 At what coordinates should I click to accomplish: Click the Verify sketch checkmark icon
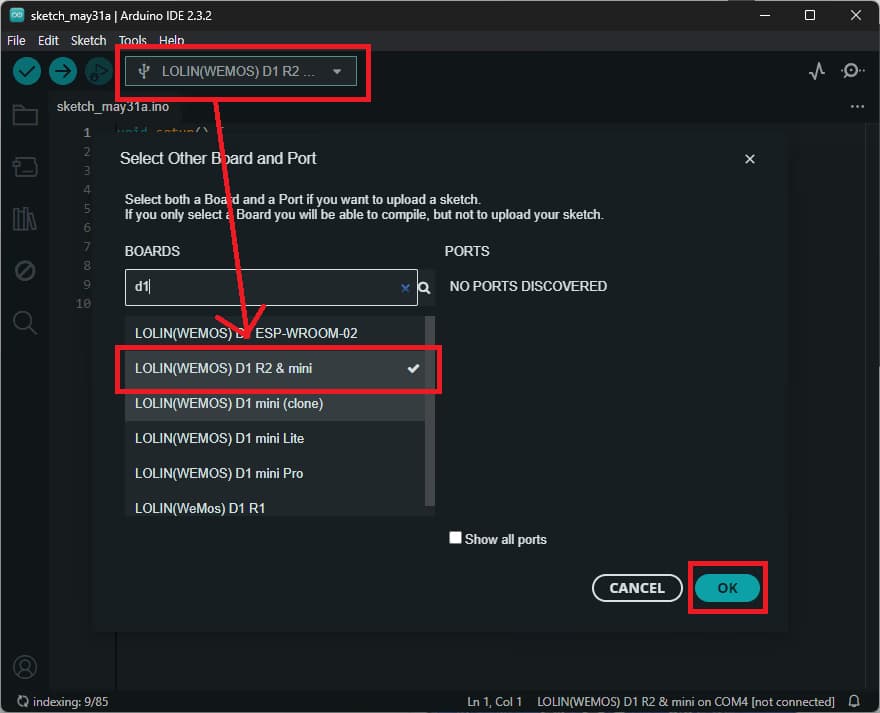pos(27,71)
